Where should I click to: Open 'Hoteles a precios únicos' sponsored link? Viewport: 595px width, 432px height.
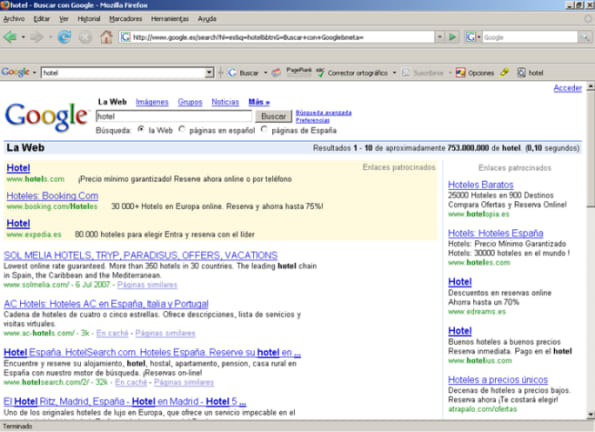(498, 380)
